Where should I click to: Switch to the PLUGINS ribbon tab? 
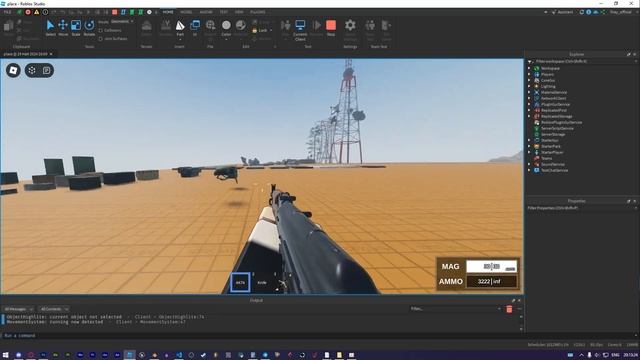[x=258, y=12]
